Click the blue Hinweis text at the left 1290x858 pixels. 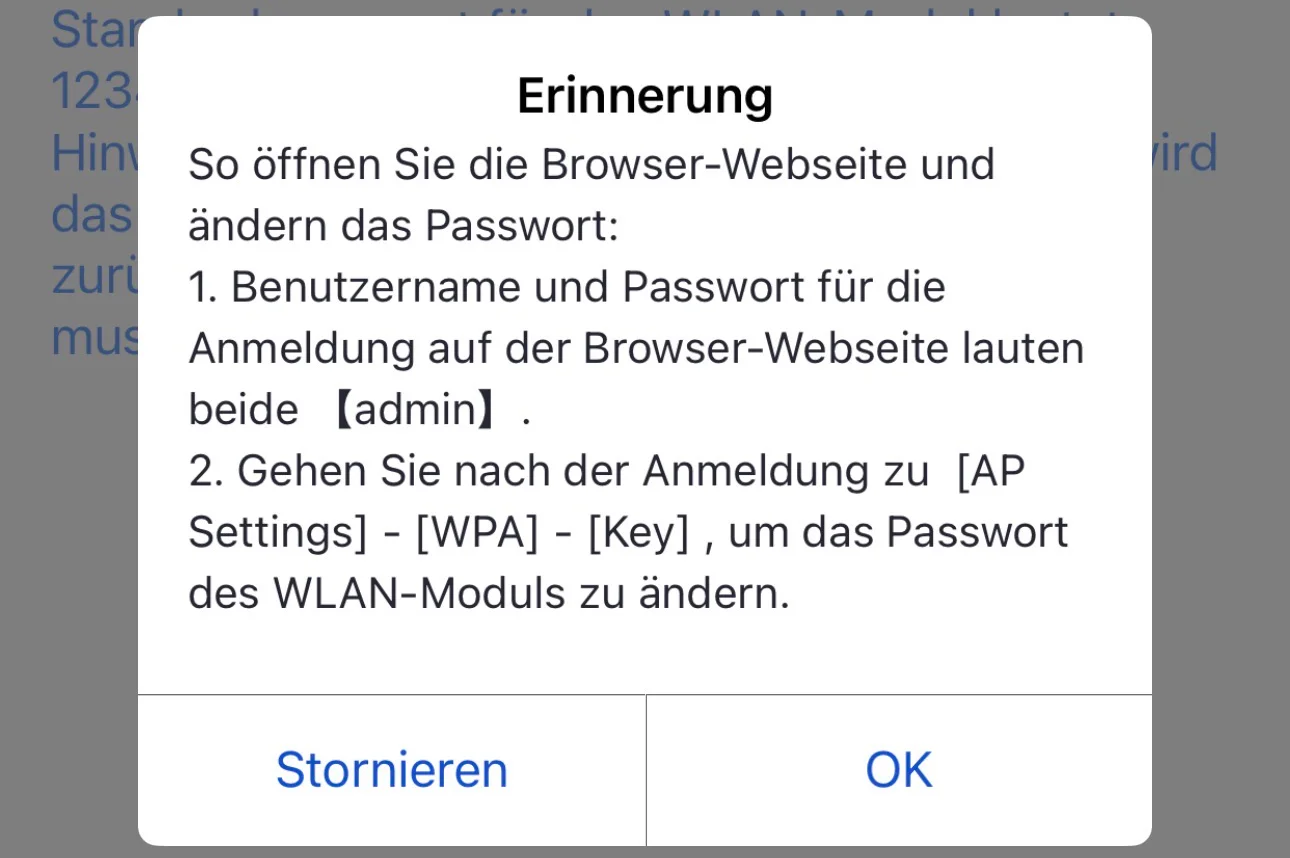click(85, 152)
